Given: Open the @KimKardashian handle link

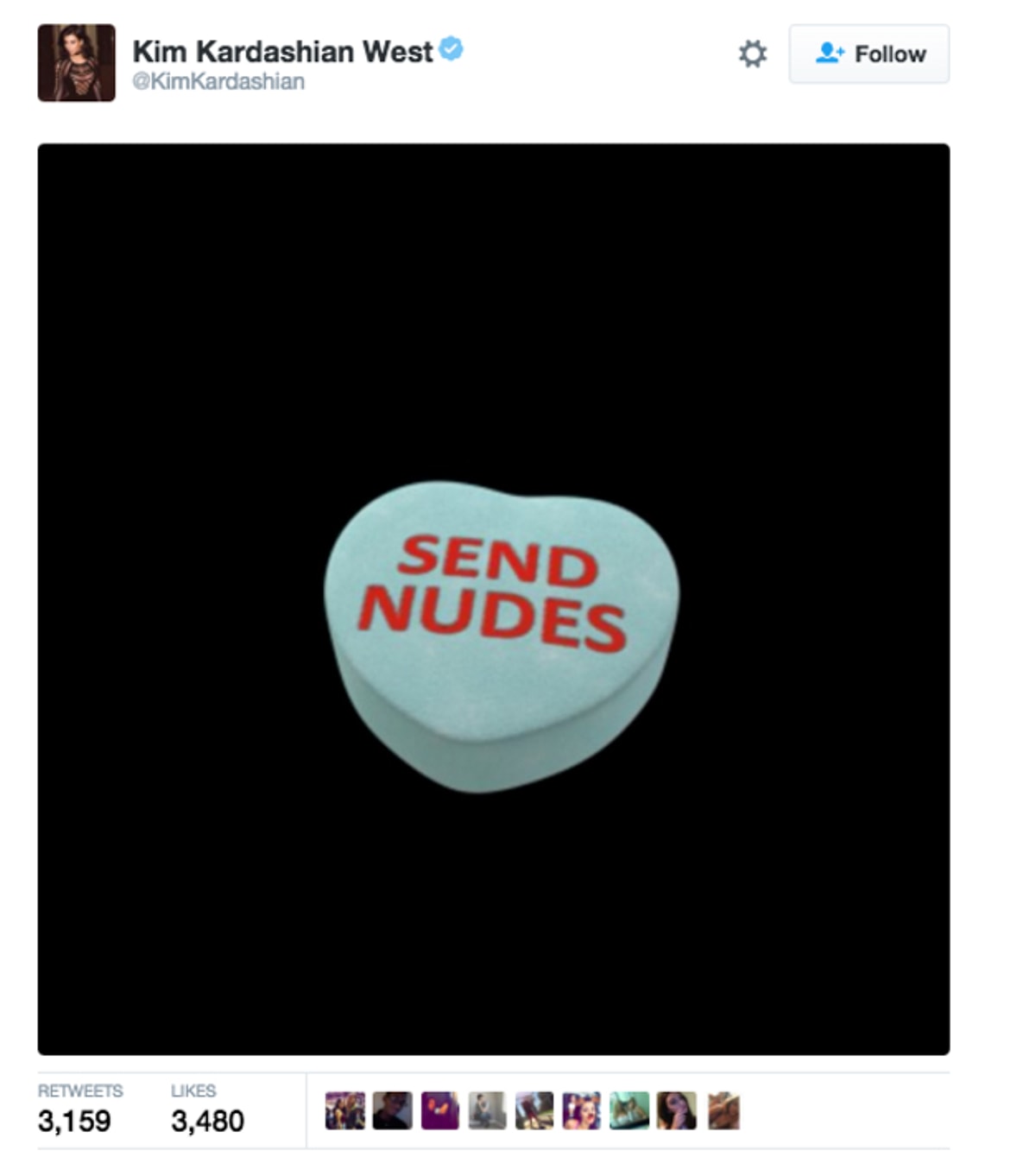Looking at the screenshot, I should [218, 82].
